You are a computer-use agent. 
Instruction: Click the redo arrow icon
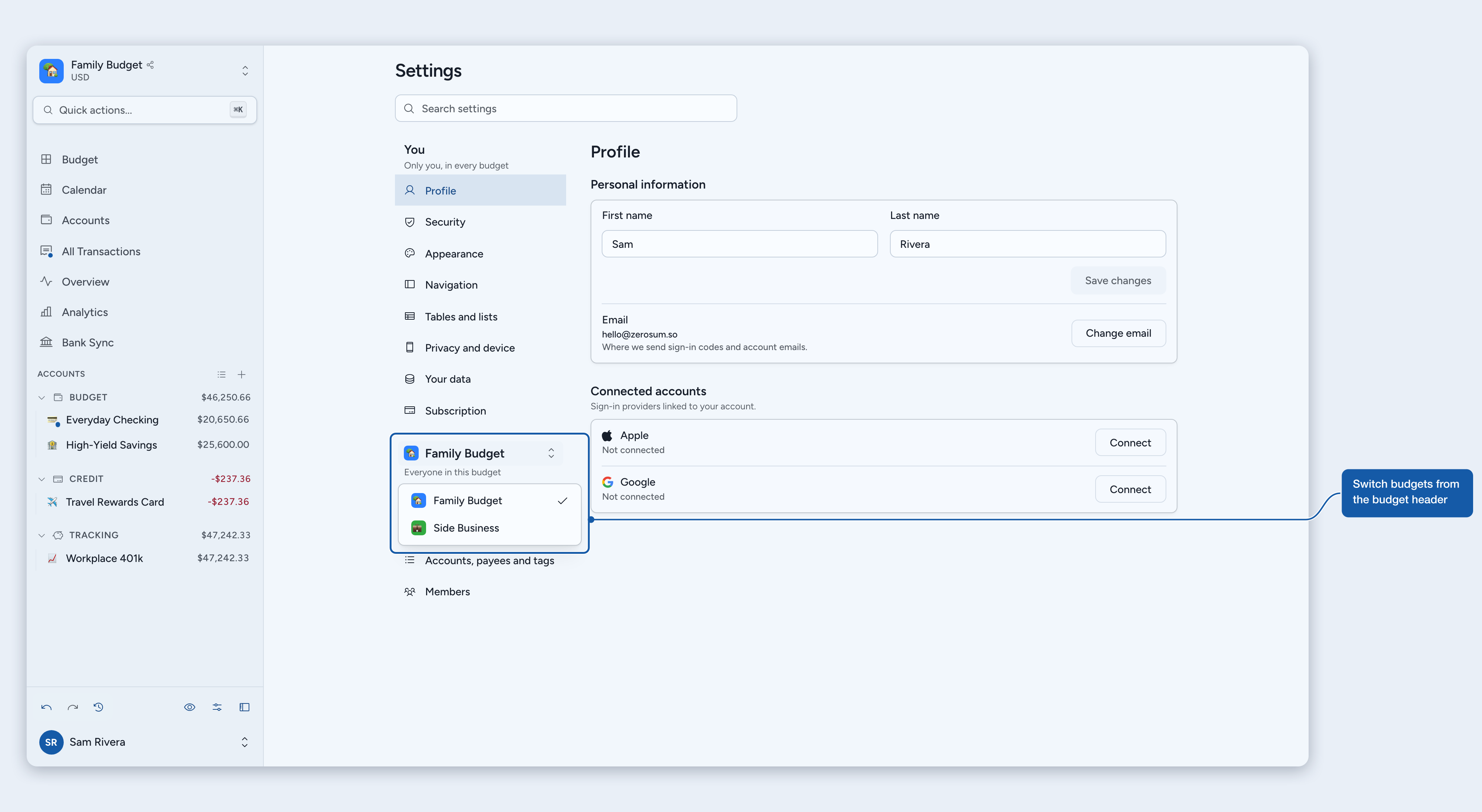pyautogui.click(x=73, y=707)
